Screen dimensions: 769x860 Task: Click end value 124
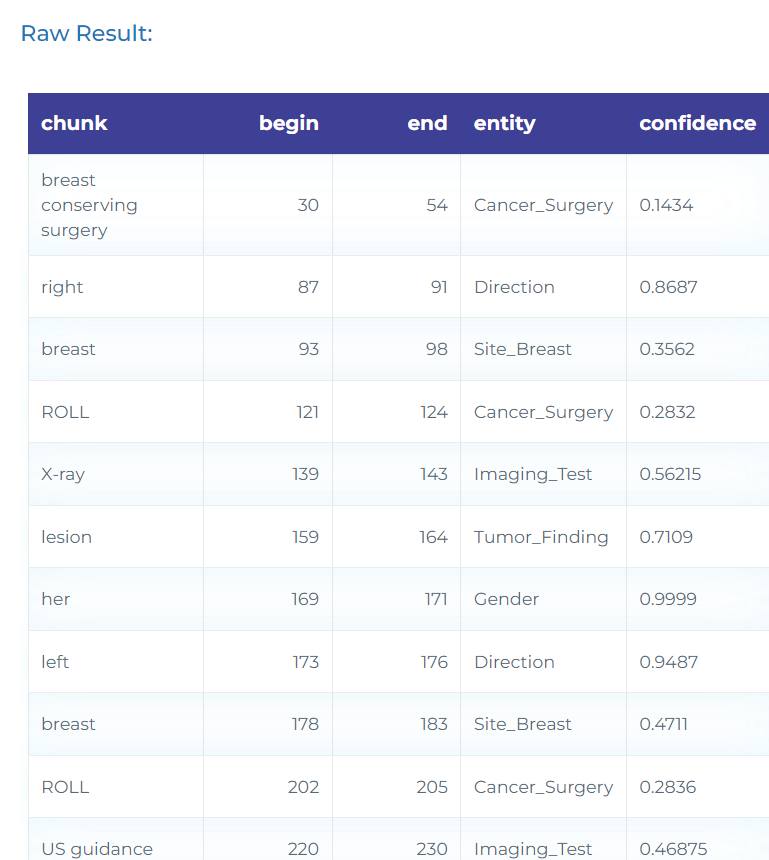tap(434, 412)
